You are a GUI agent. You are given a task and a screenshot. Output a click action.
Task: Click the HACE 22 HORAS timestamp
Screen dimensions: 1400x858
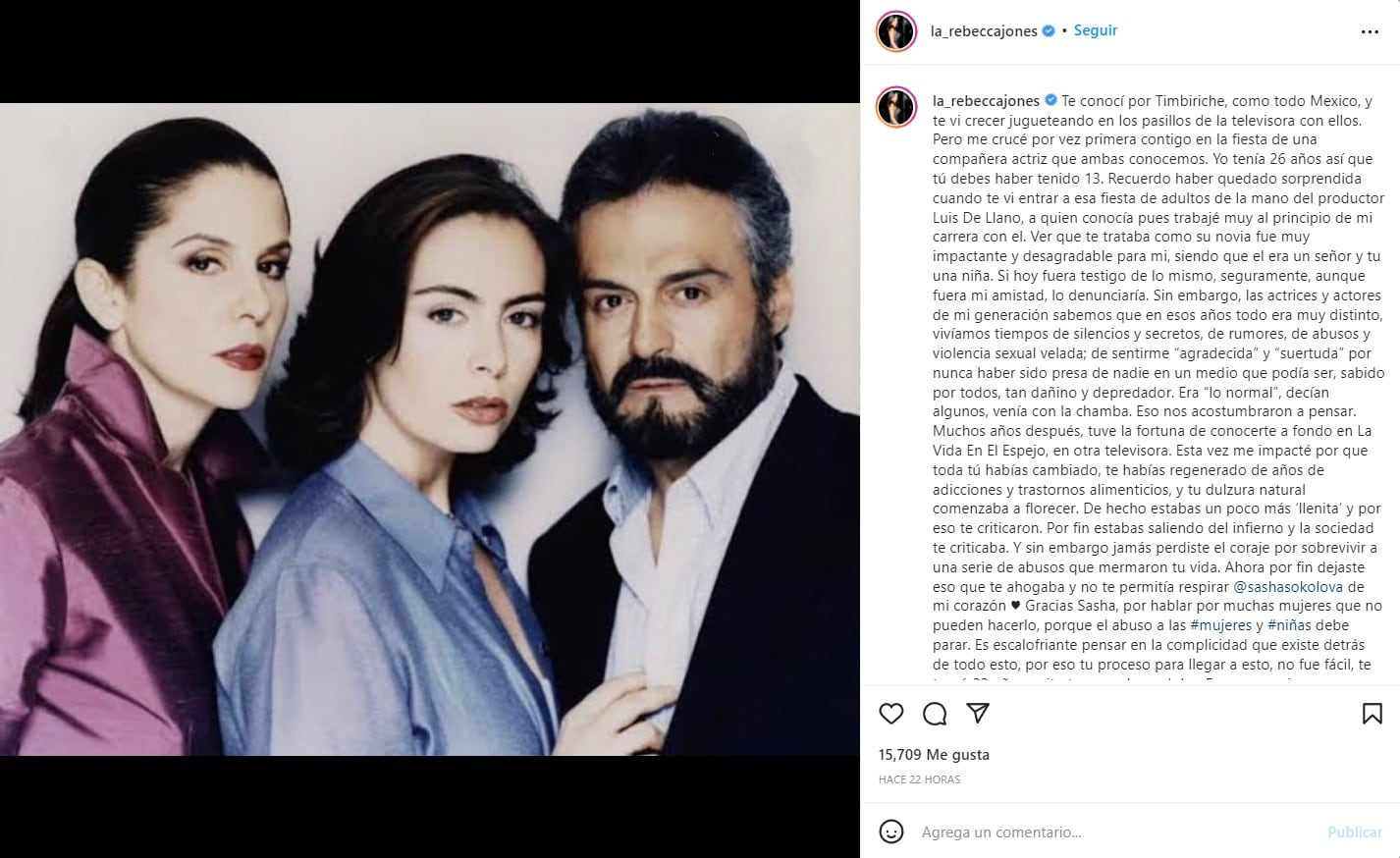pyautogui.click(x=919, y=779)
